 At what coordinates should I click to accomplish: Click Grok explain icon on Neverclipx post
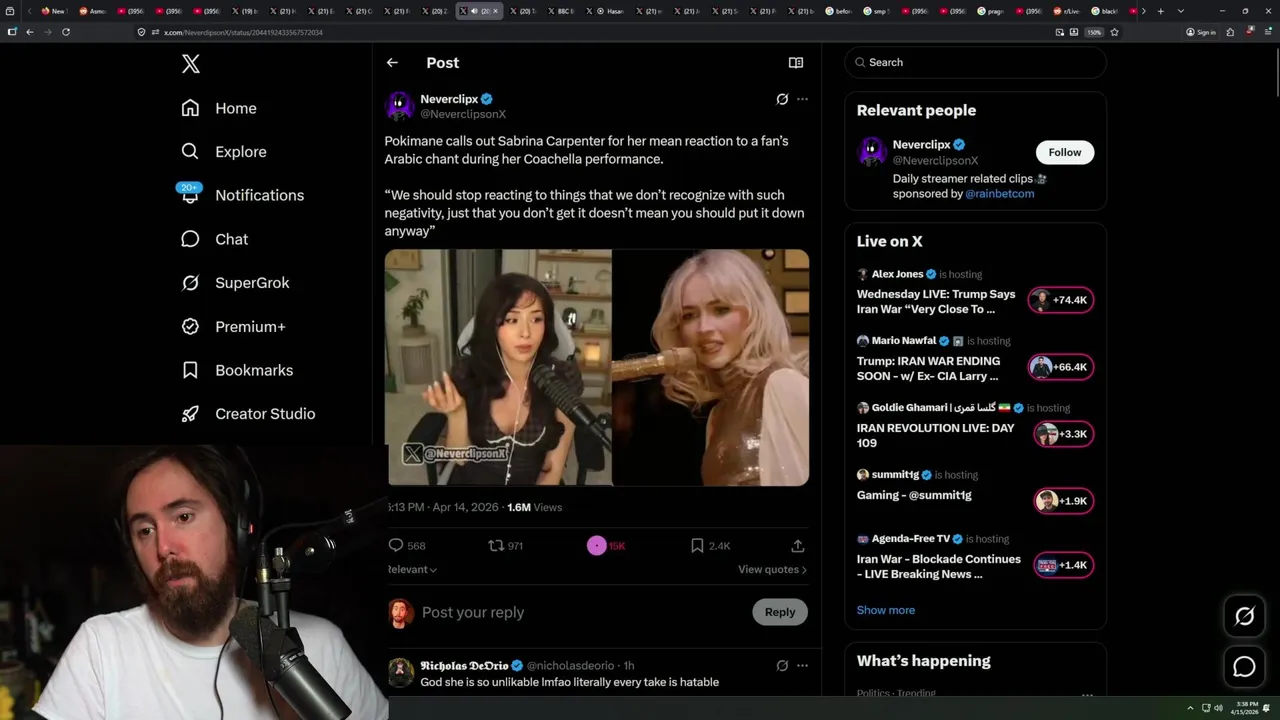coord(782,99)
